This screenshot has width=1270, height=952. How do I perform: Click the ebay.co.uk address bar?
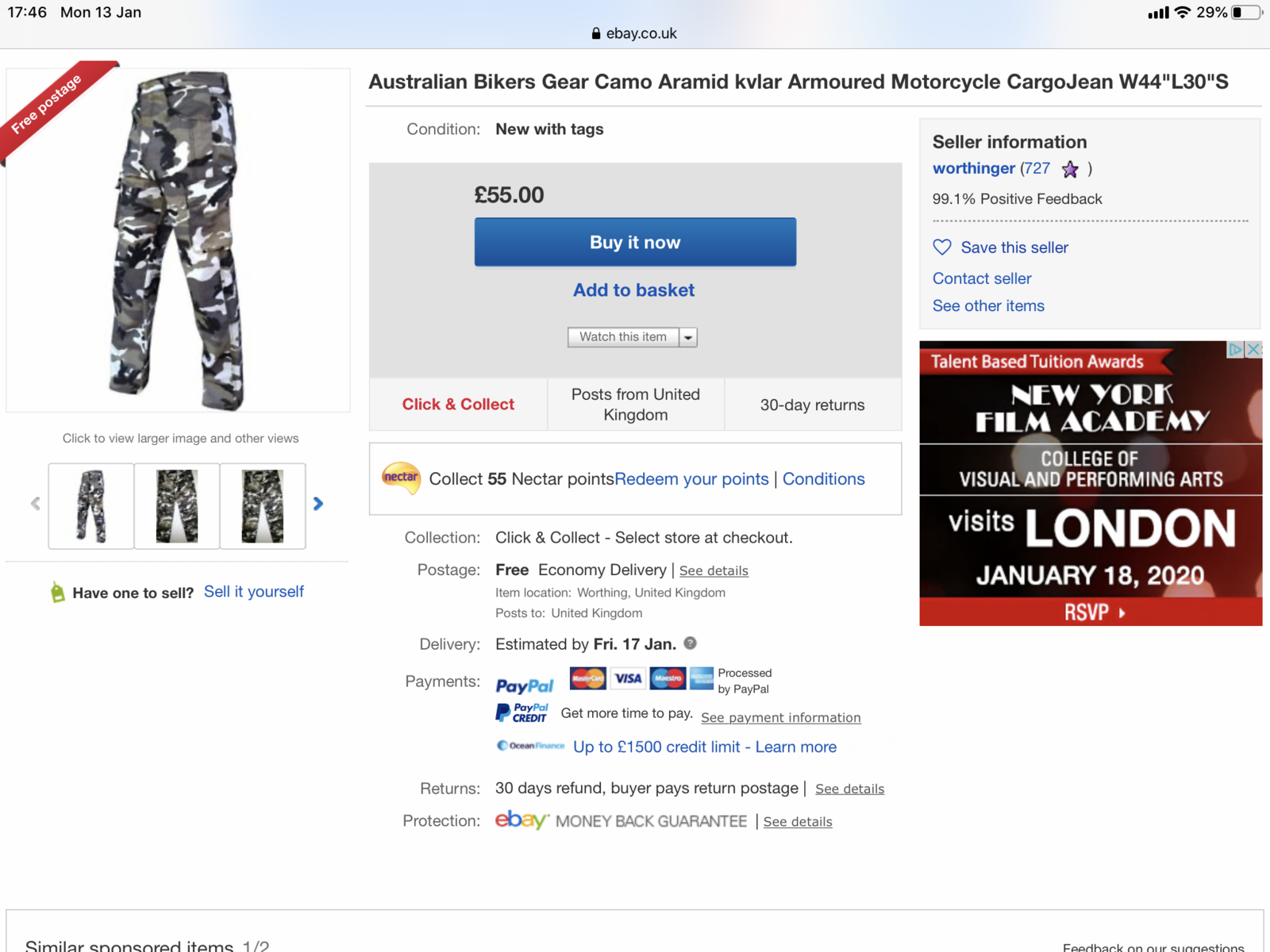635,33
